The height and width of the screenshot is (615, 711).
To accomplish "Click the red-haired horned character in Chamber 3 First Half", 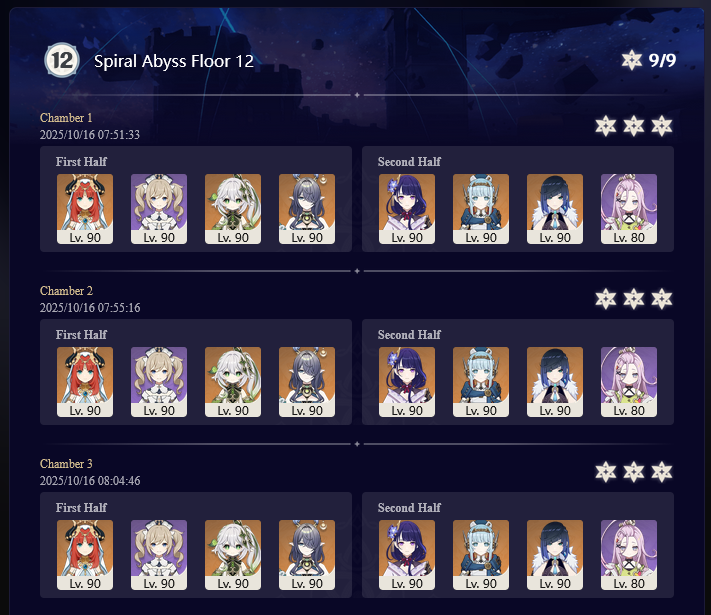I will [85, 555].
